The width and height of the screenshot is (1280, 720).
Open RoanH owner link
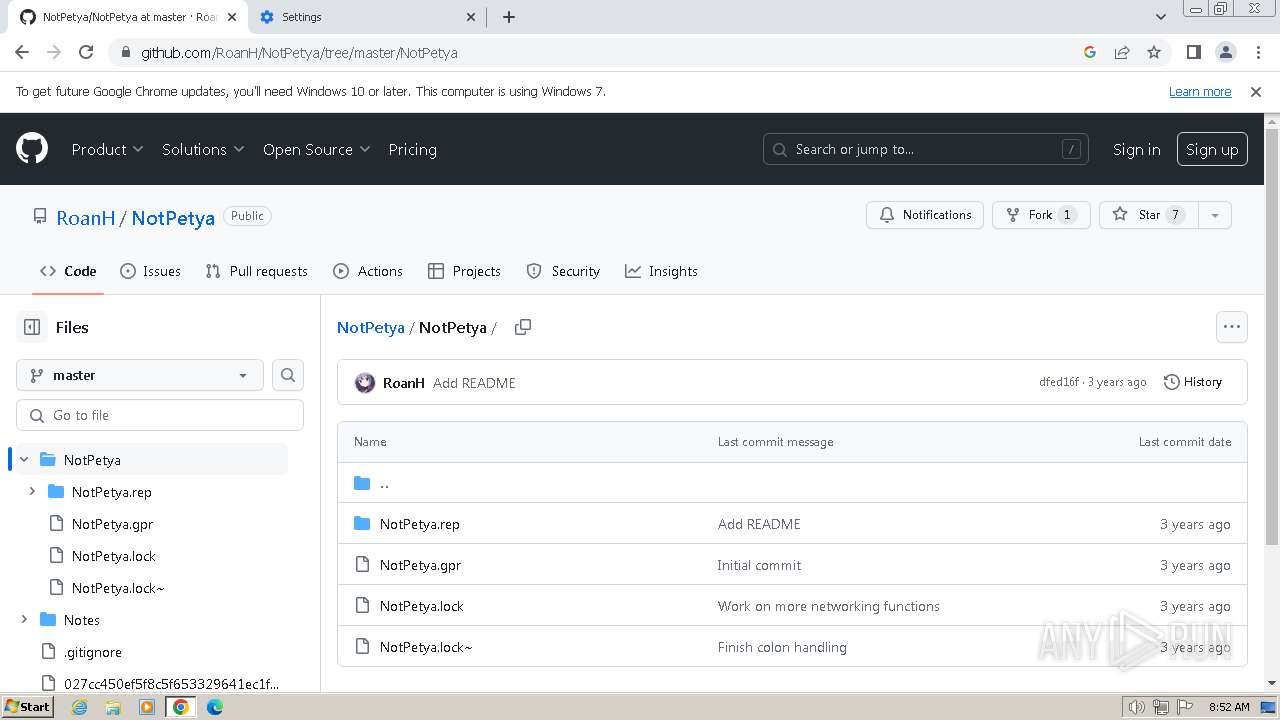[x=86, y=218]
